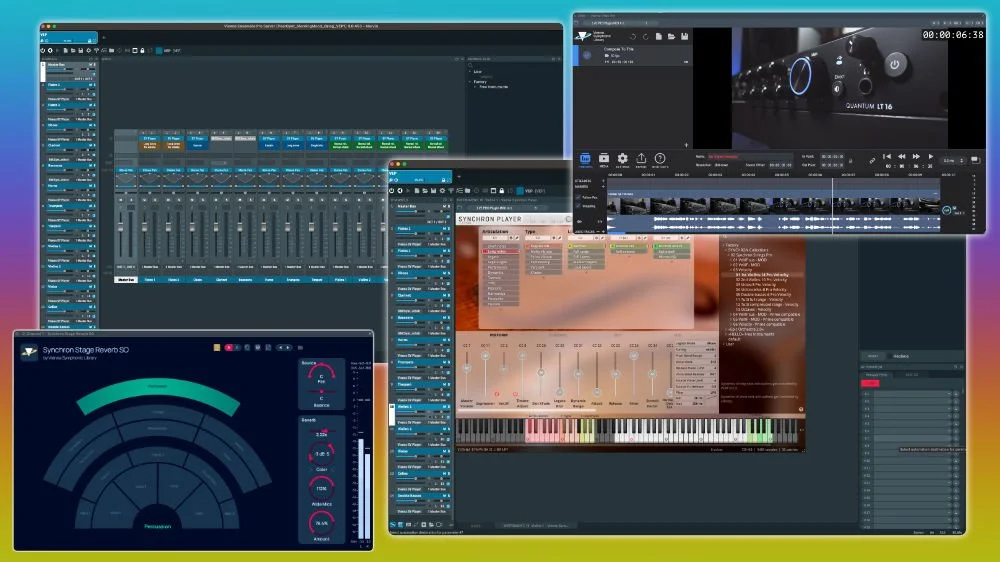Click link chain icon near transport controls

(x=872, y=161)
